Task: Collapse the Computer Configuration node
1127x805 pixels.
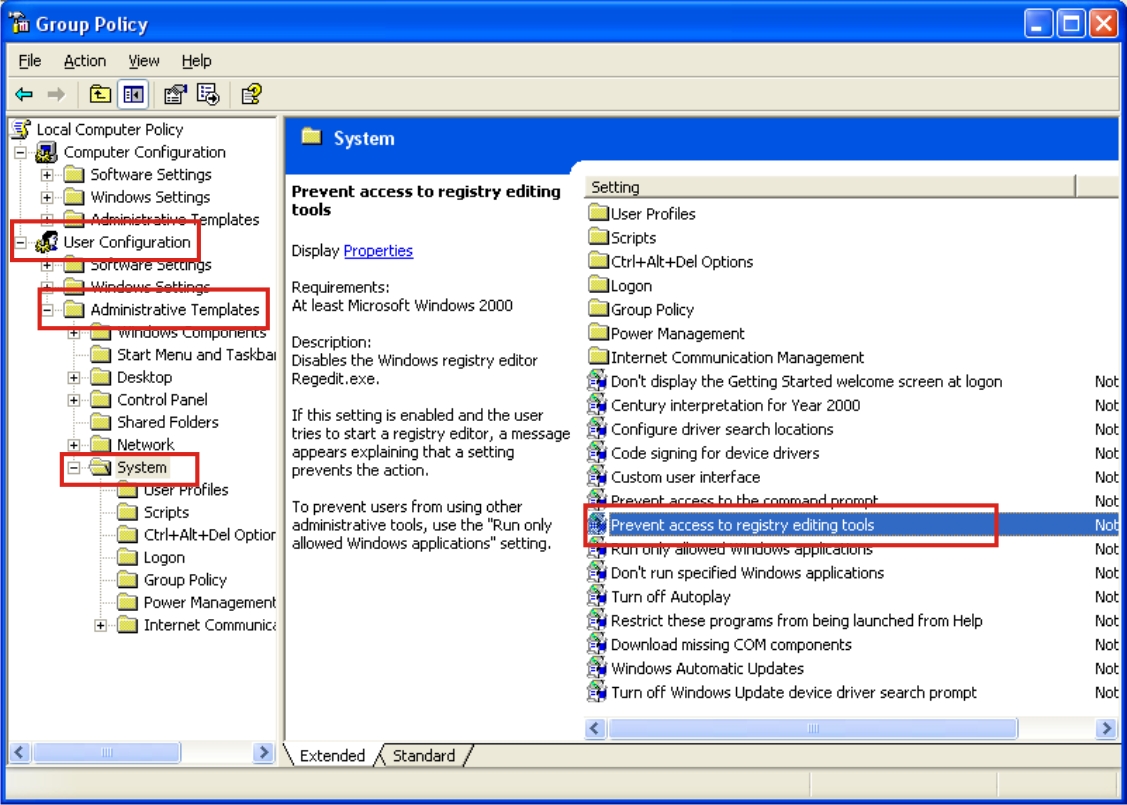Action: (x=20, y=152)
